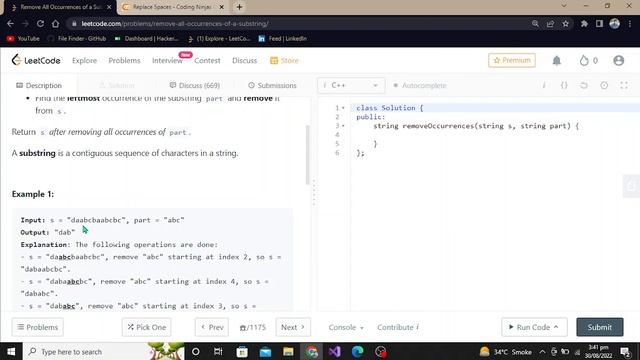The width and height of the screenshot is (640, 360).
Task: Open File Explorer from the taskbar
Action: (x=288, y=351)
